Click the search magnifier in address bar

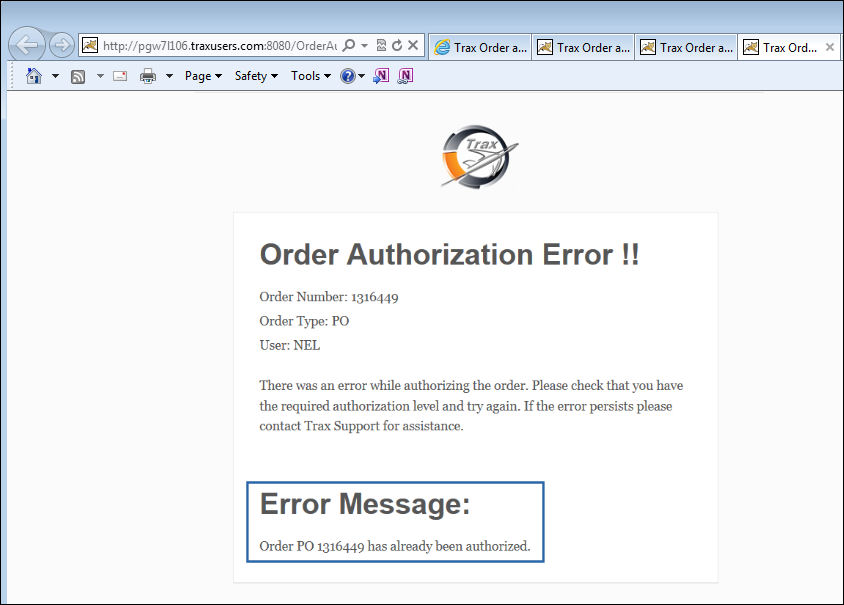pyautogui.click(x=349, y=45)
